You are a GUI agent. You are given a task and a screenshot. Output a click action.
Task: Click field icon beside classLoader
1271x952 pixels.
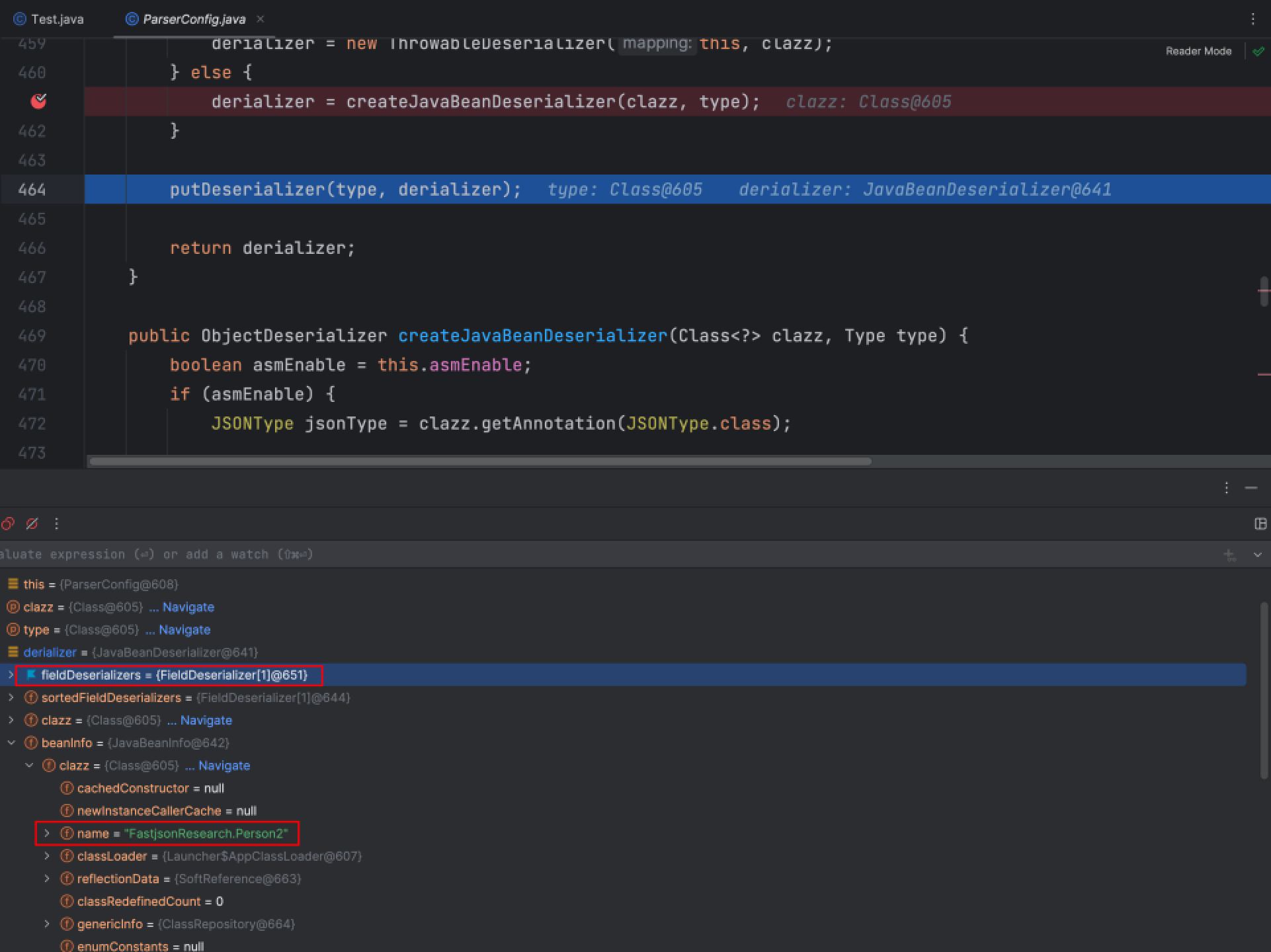pyautogui.click(x=66, y=856)
